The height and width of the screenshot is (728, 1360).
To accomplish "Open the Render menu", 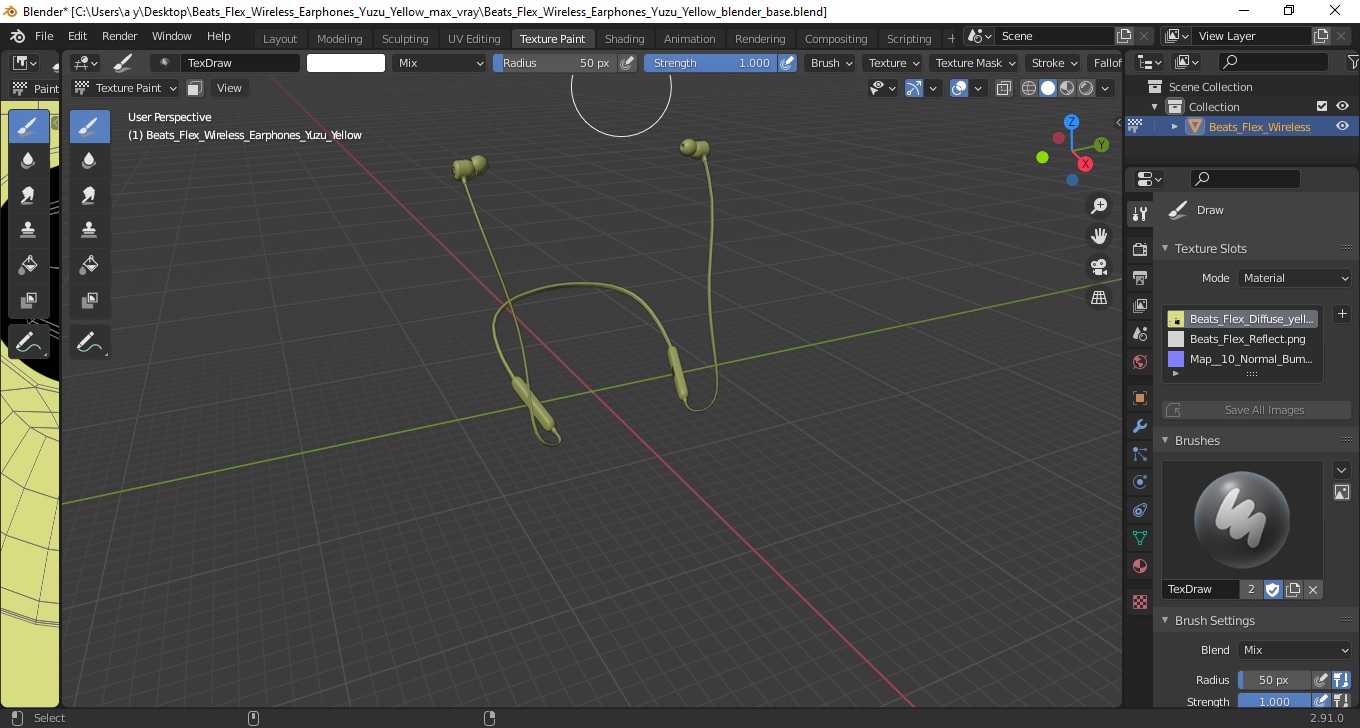I will (120, 36).
